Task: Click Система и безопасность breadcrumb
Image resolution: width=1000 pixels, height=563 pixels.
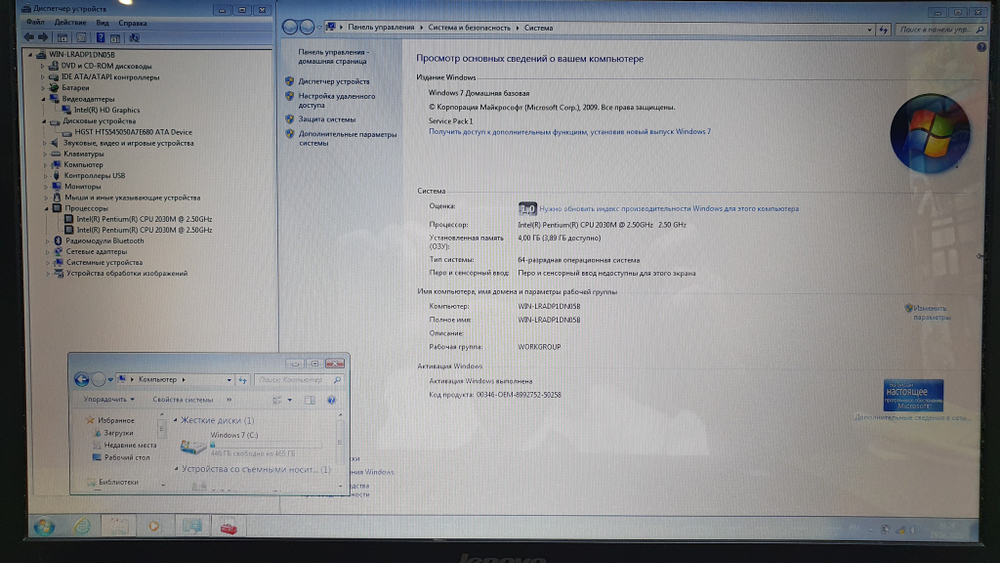Action: pyautogui.click(x=469, y=27)
